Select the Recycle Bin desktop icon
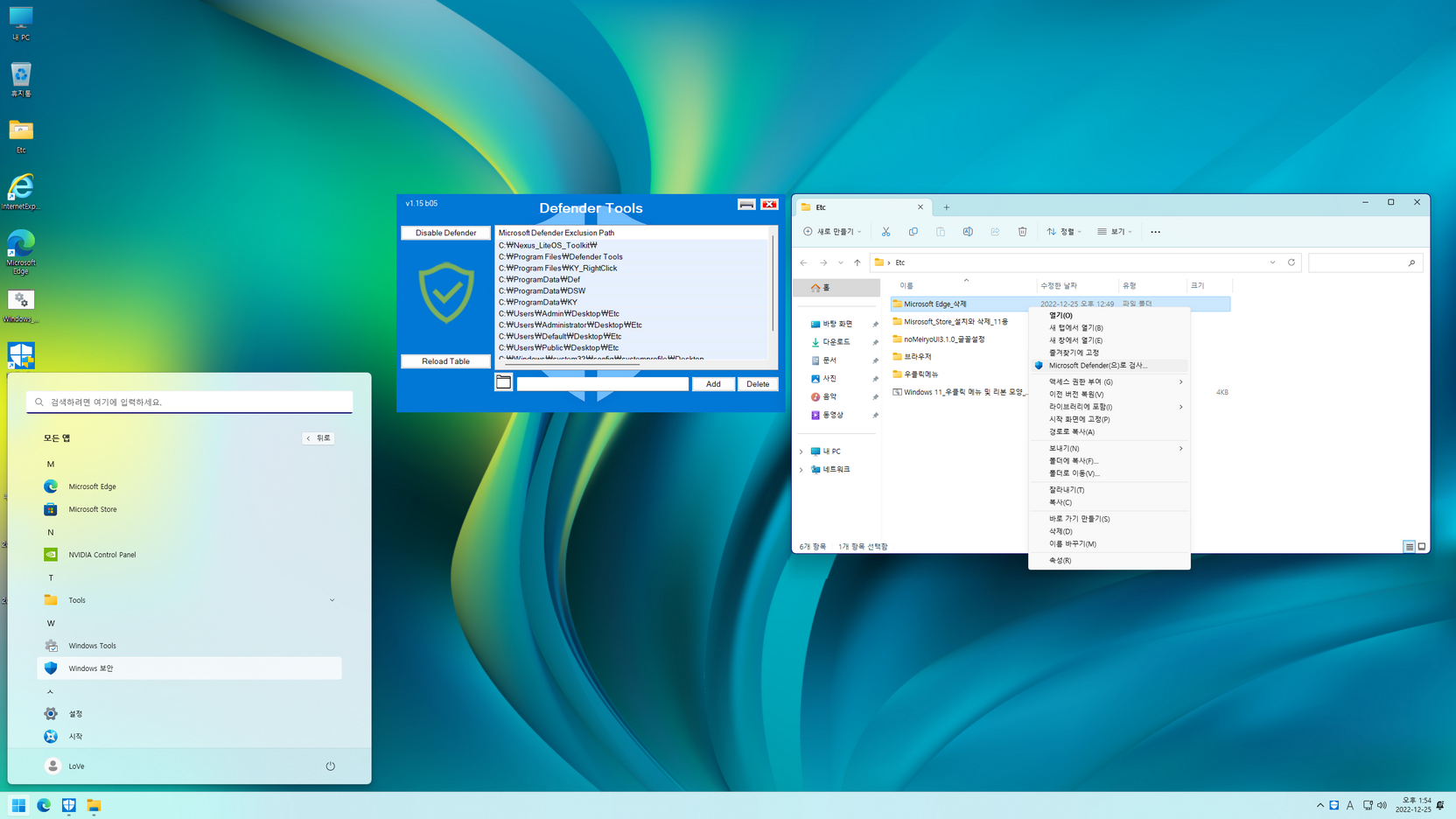 tap(21, 80)
